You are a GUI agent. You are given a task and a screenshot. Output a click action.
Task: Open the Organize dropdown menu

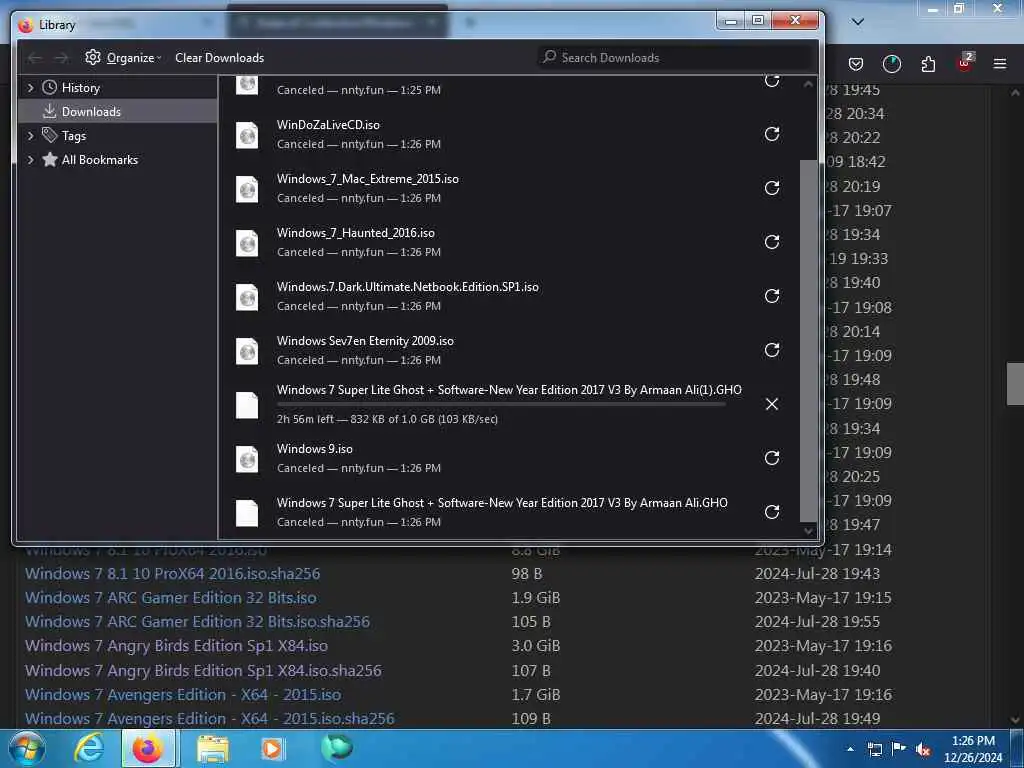tap(123, 58)
